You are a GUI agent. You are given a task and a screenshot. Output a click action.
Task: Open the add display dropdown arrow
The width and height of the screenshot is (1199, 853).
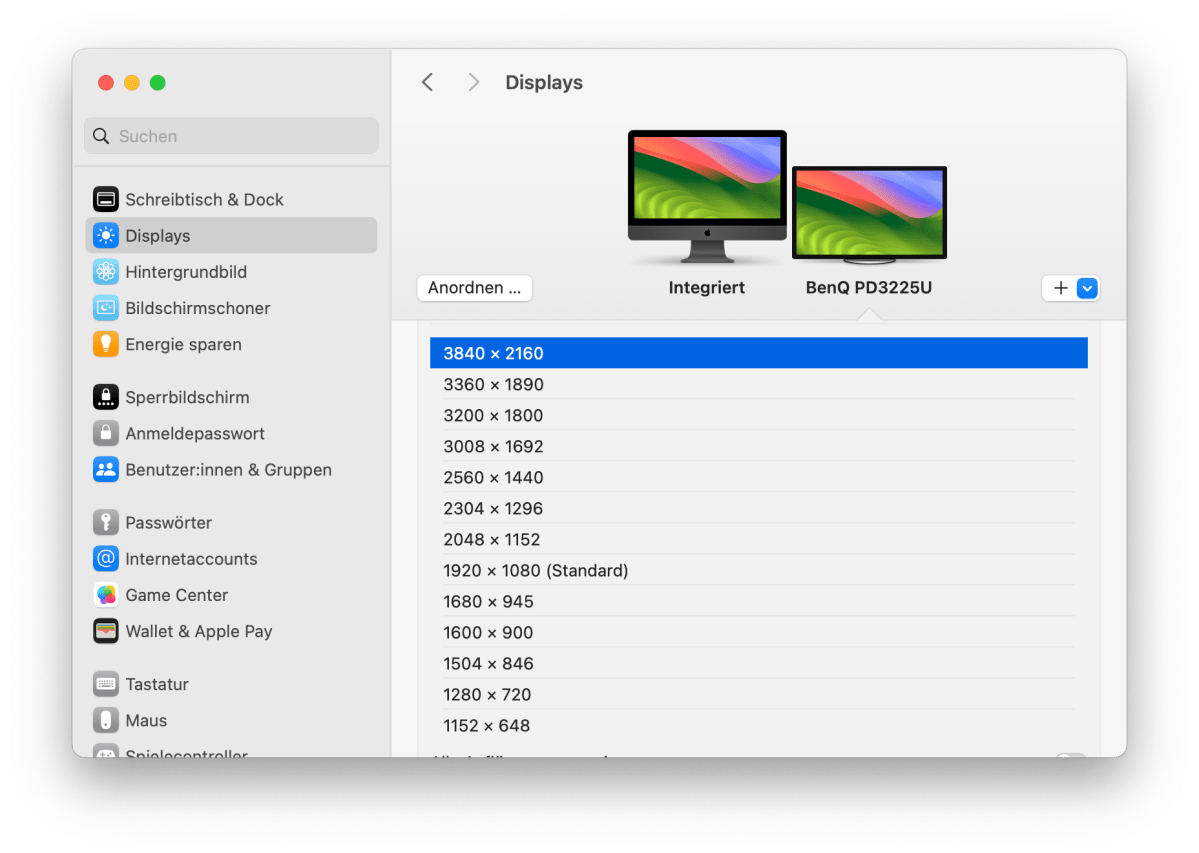click(x=1088, y=288)
